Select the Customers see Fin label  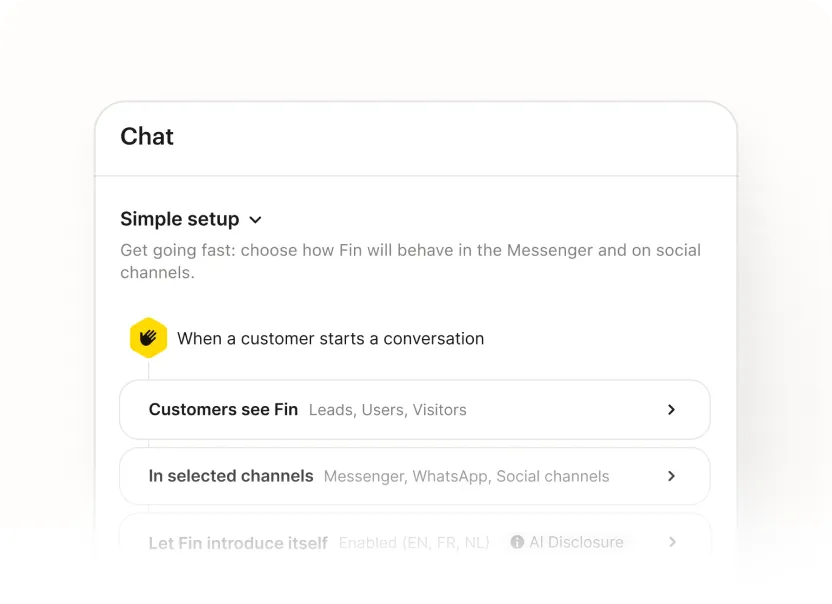click(223, 410)
